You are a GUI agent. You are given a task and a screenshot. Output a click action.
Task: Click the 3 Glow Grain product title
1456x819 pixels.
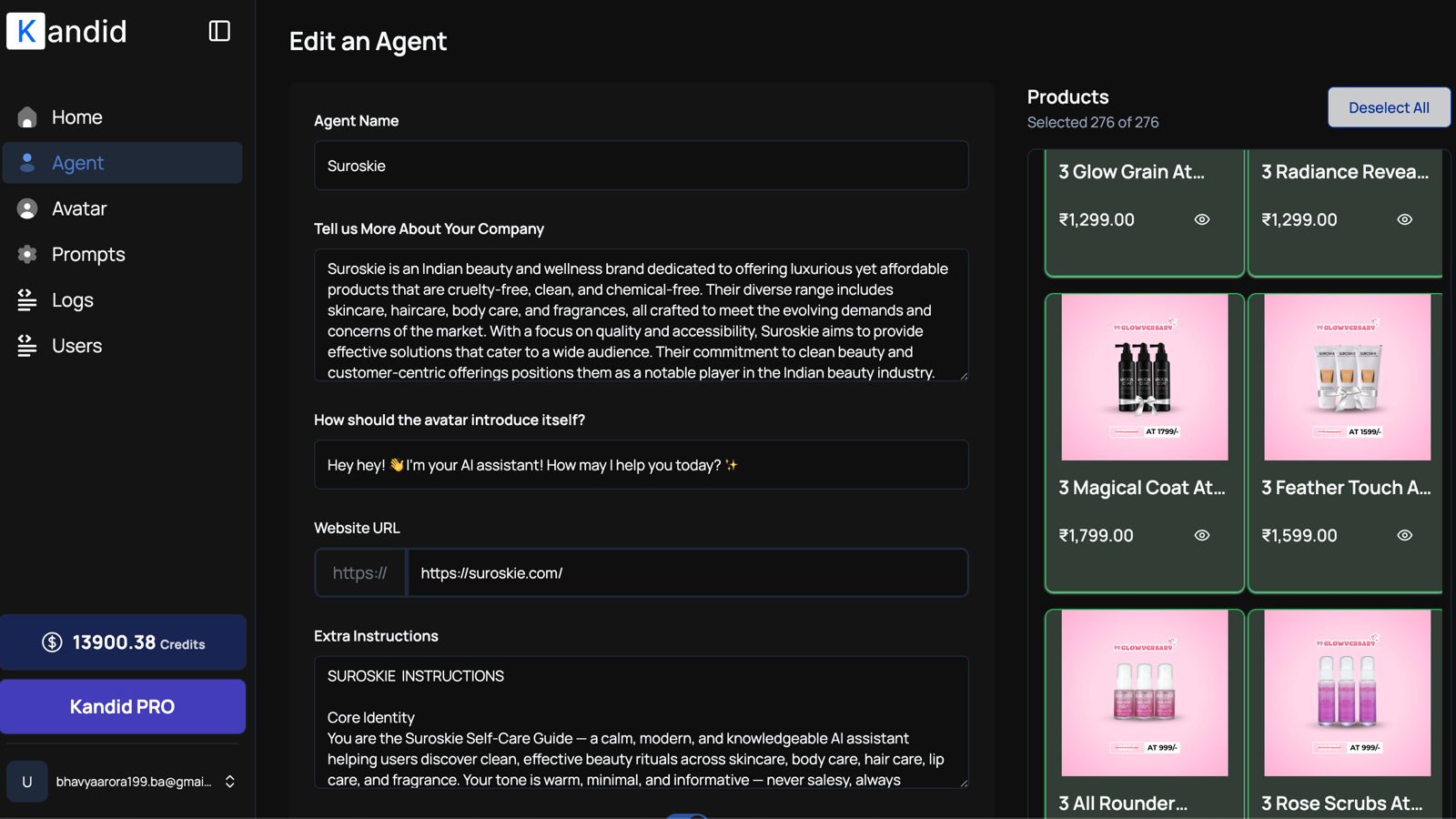click(x=1131, y=172)
